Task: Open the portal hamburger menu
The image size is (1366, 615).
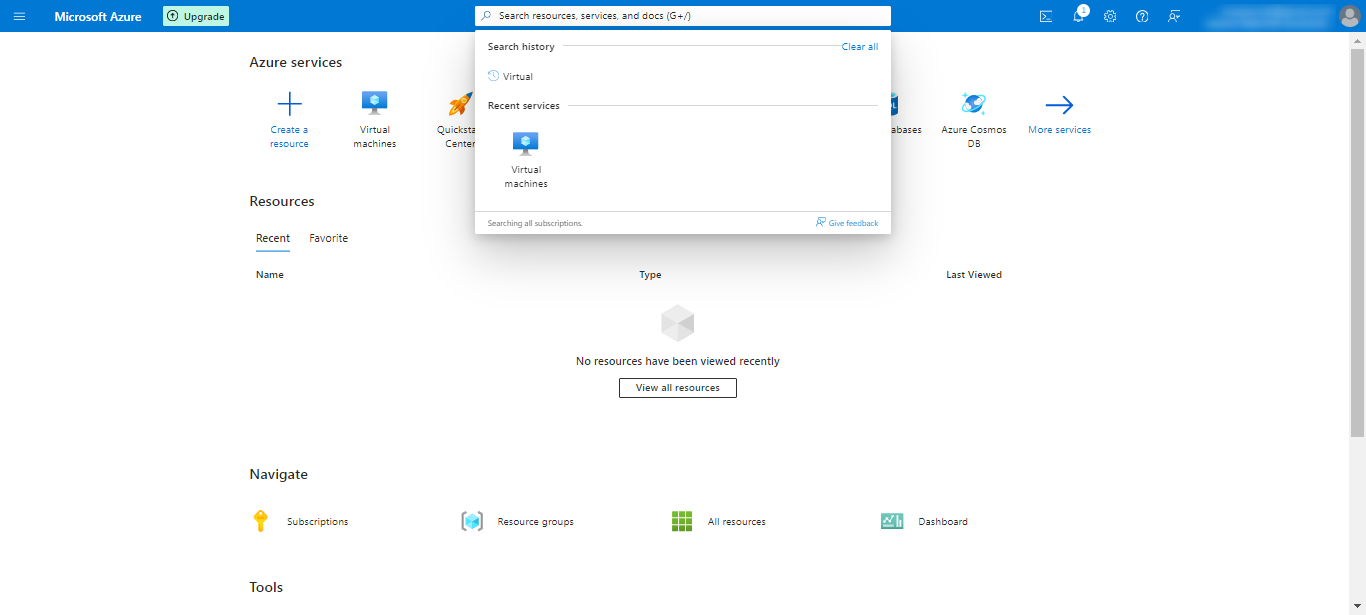Action: pyautogui.click(x=19, y=16)
